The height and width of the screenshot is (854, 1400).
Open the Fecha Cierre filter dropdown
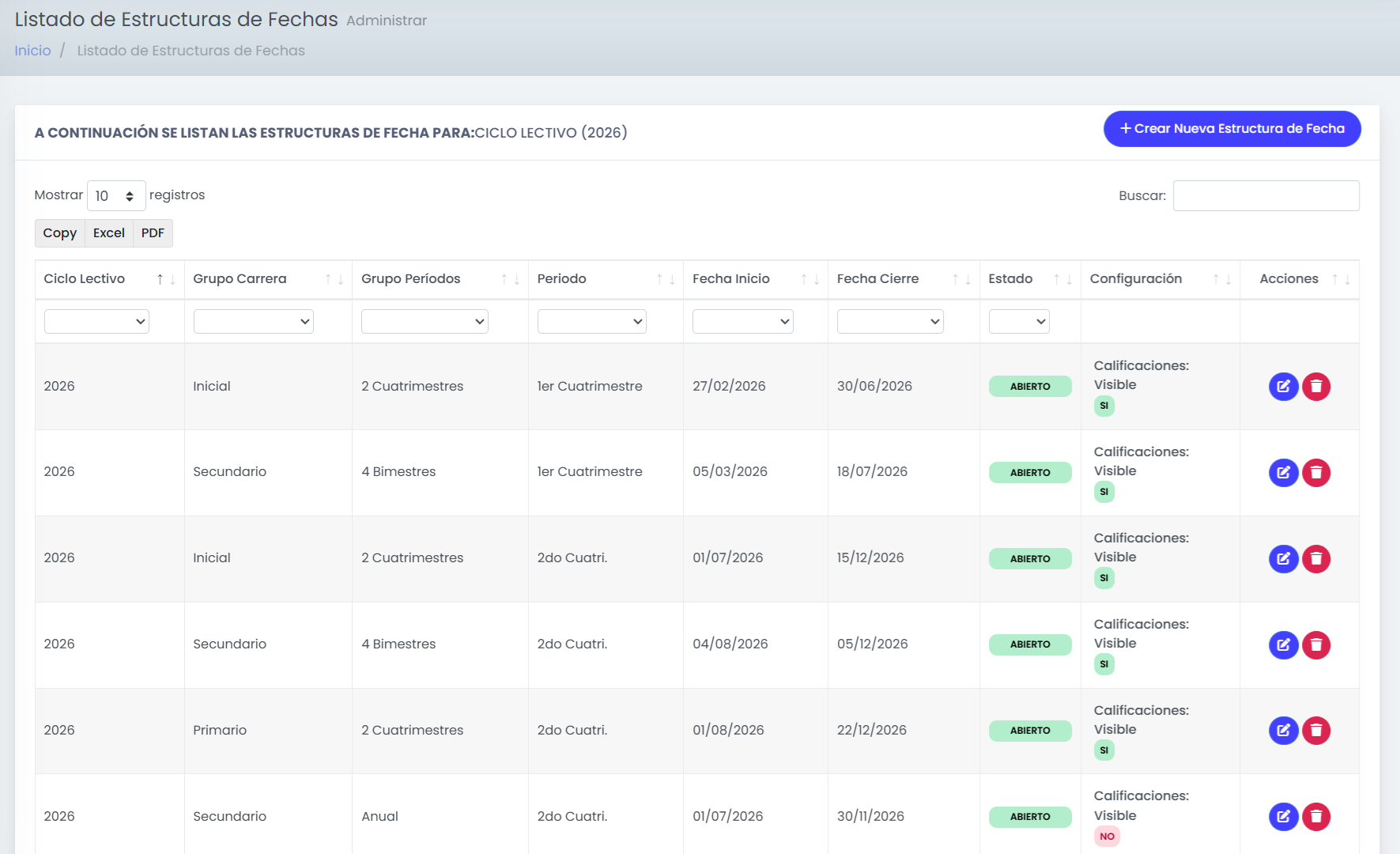(890, 322)
